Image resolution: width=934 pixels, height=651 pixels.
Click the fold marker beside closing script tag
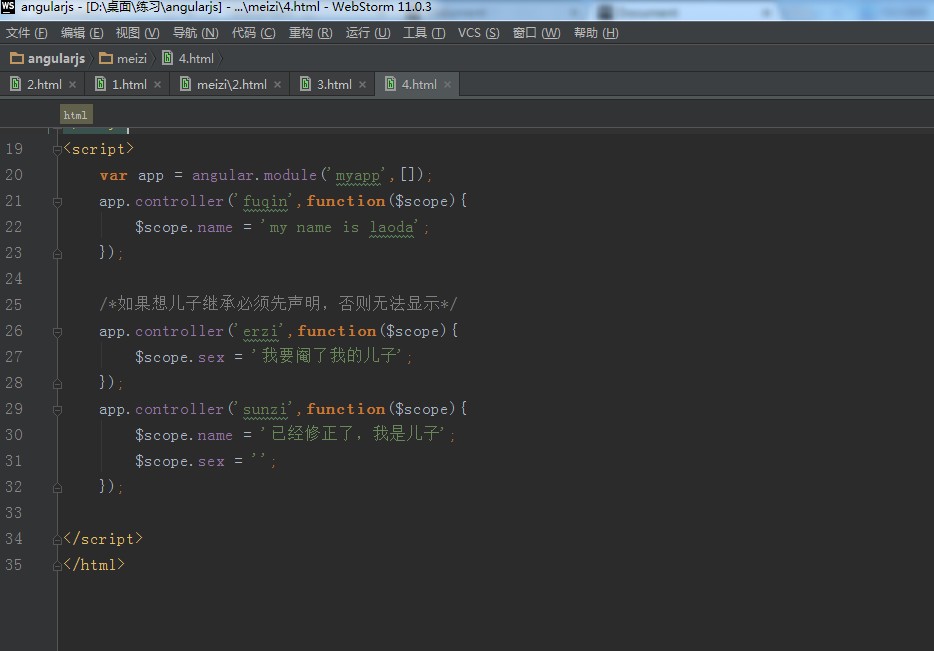pyautogui.click(x=57, y=540)
